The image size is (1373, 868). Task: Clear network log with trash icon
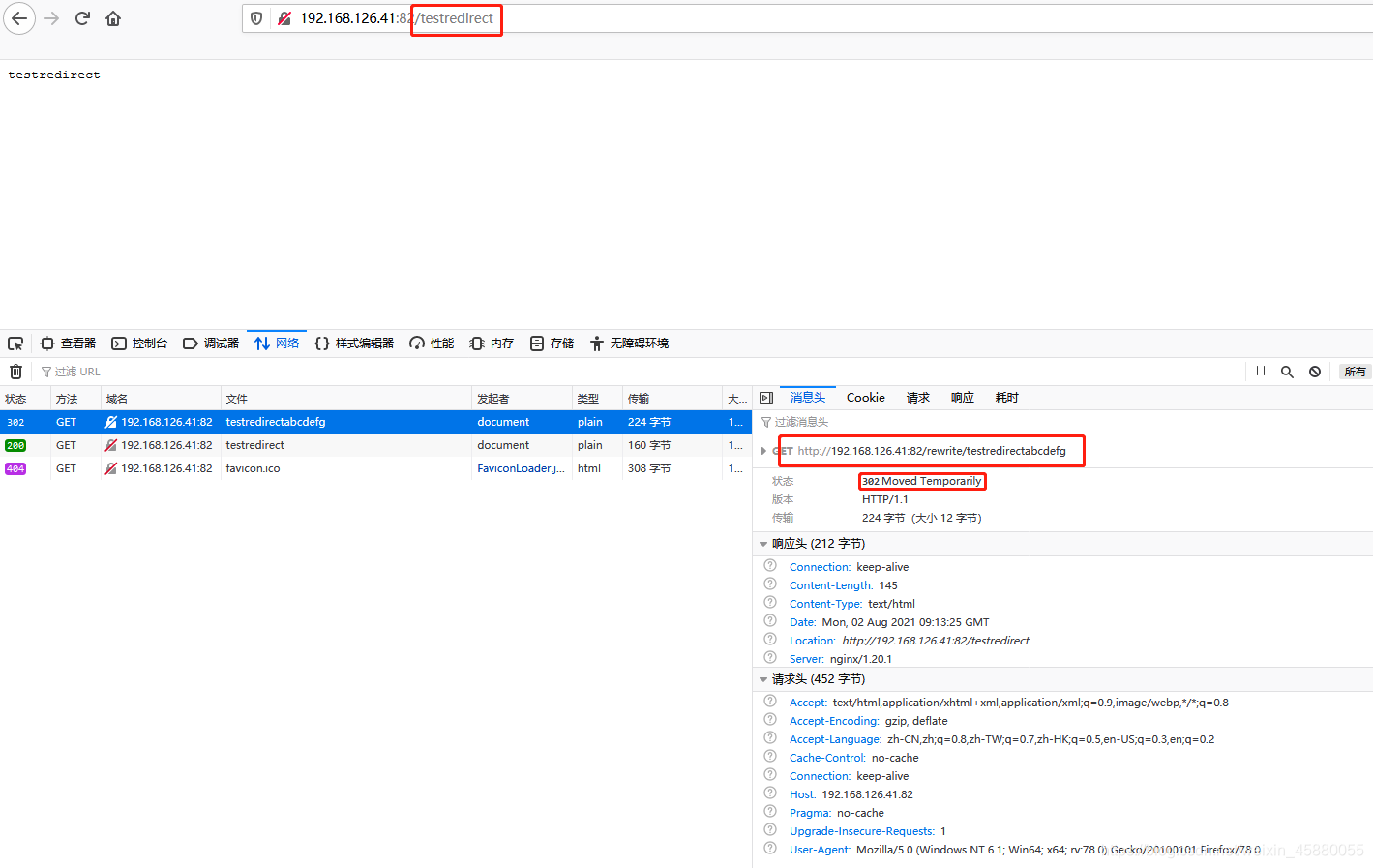pos(15,372)
